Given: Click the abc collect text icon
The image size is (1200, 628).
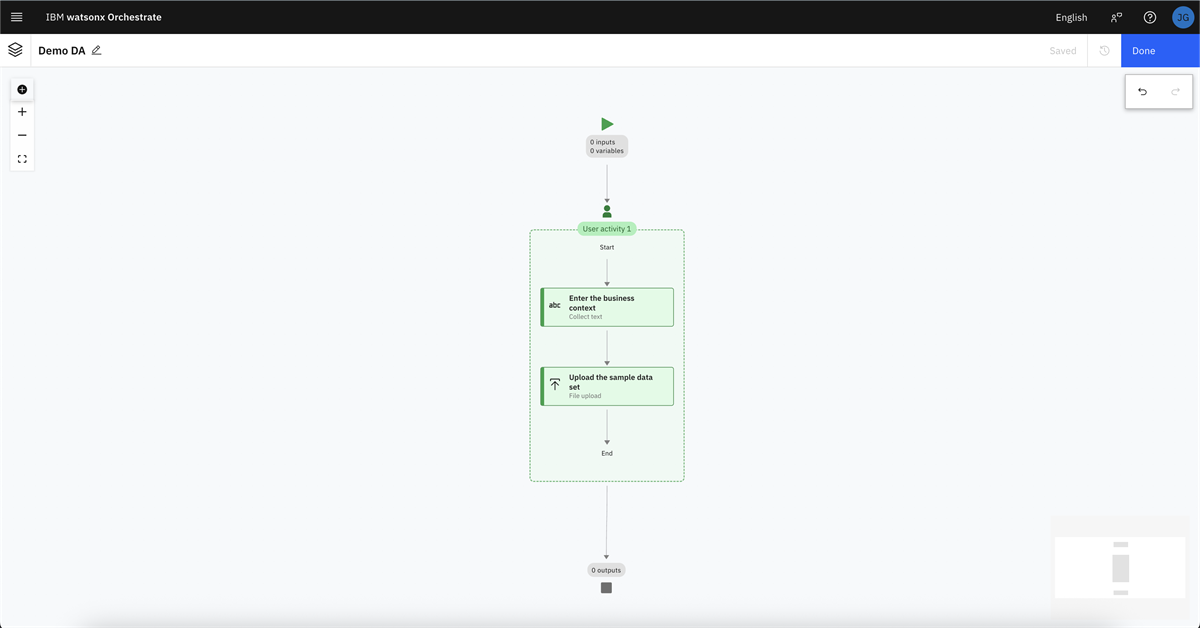Looking at the screenshot, I should click(555, 305).
